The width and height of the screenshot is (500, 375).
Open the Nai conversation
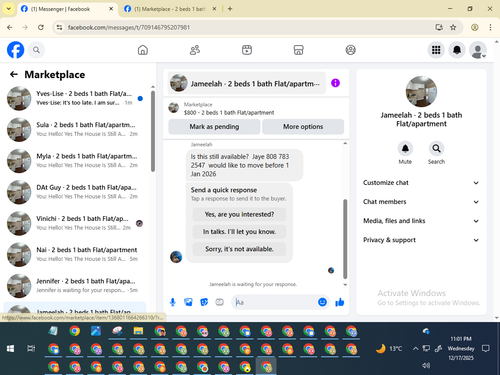pyautogui.click(x=75, y=255)
